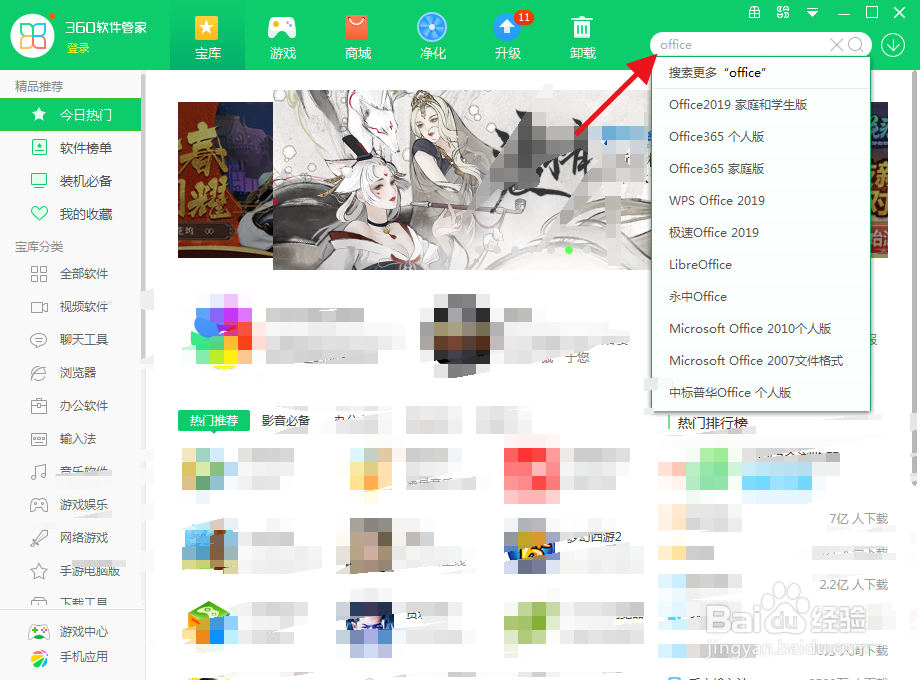This screenshot has width=920, height=680.
Task: Click the 登录 login link
Action: click(x=78, y=48)
